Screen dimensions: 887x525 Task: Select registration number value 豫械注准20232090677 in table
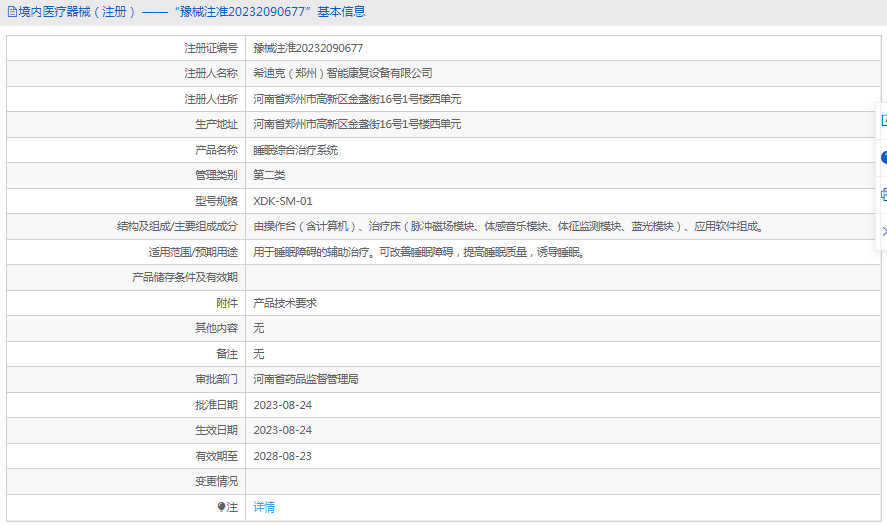(308, 48)
